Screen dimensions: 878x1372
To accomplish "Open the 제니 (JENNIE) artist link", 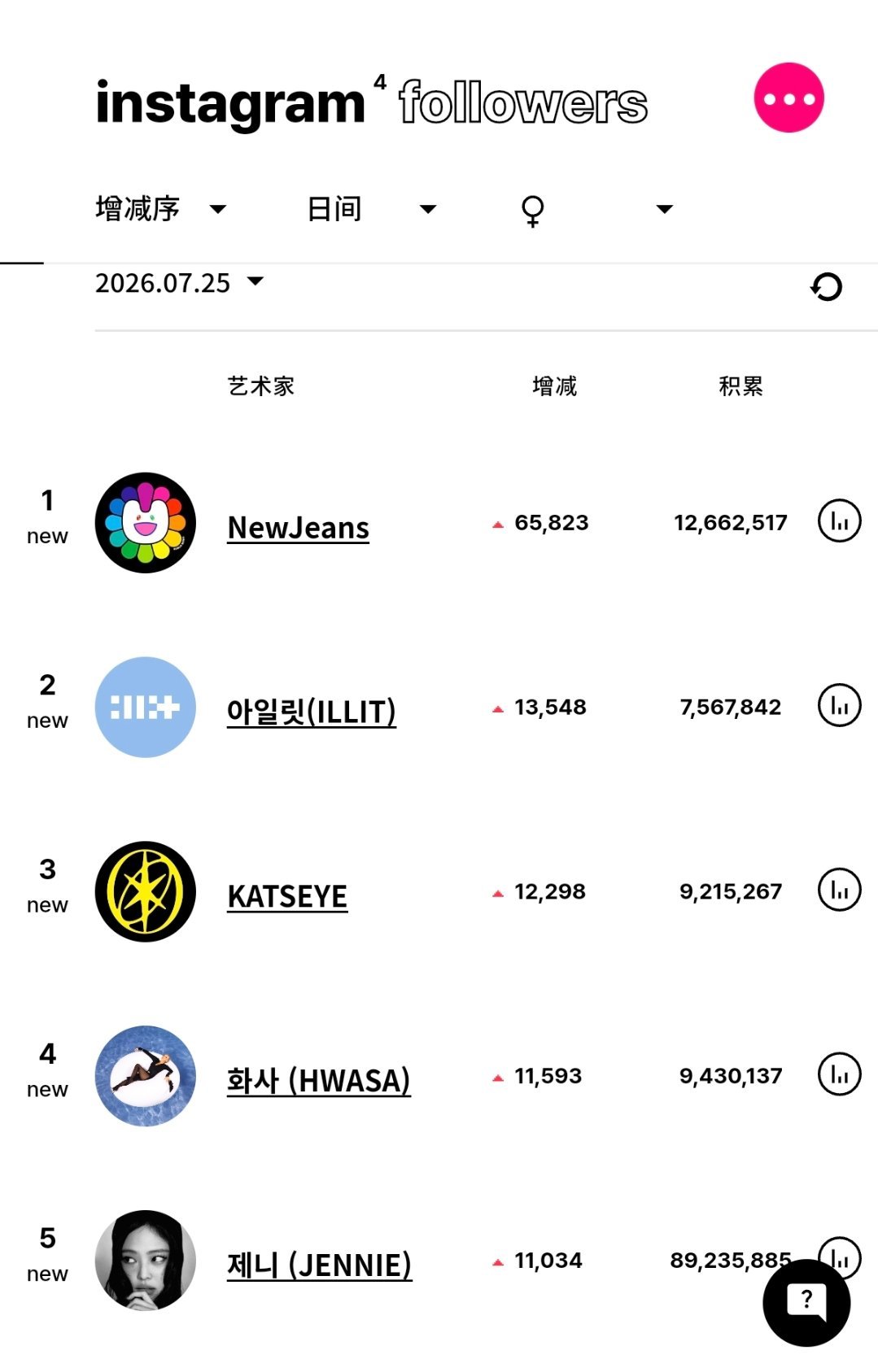I will [x=319, y=1265].
